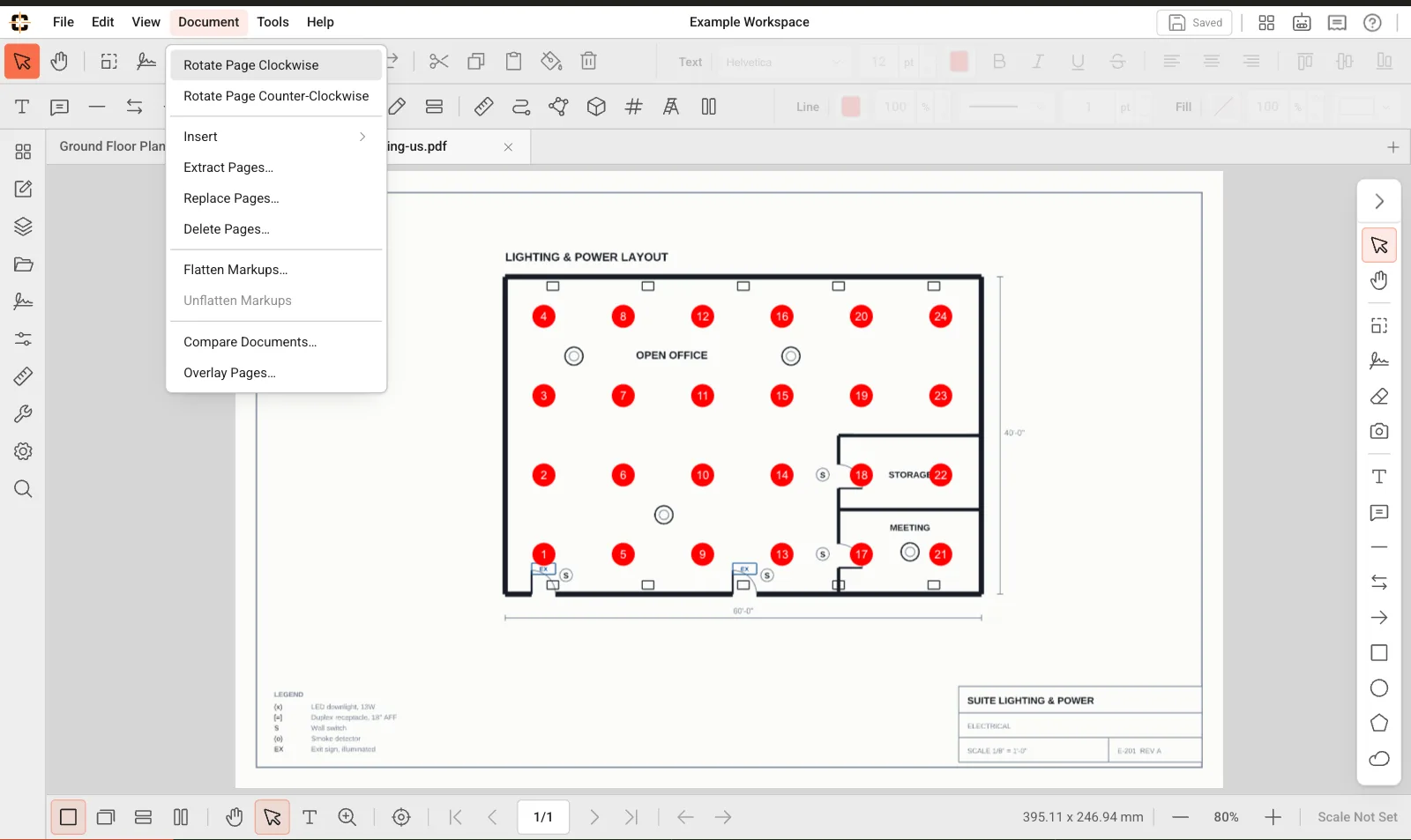Open the Settings gear in left sidebar
Viewport: 1411px width, 840px height.
point(23,451)
